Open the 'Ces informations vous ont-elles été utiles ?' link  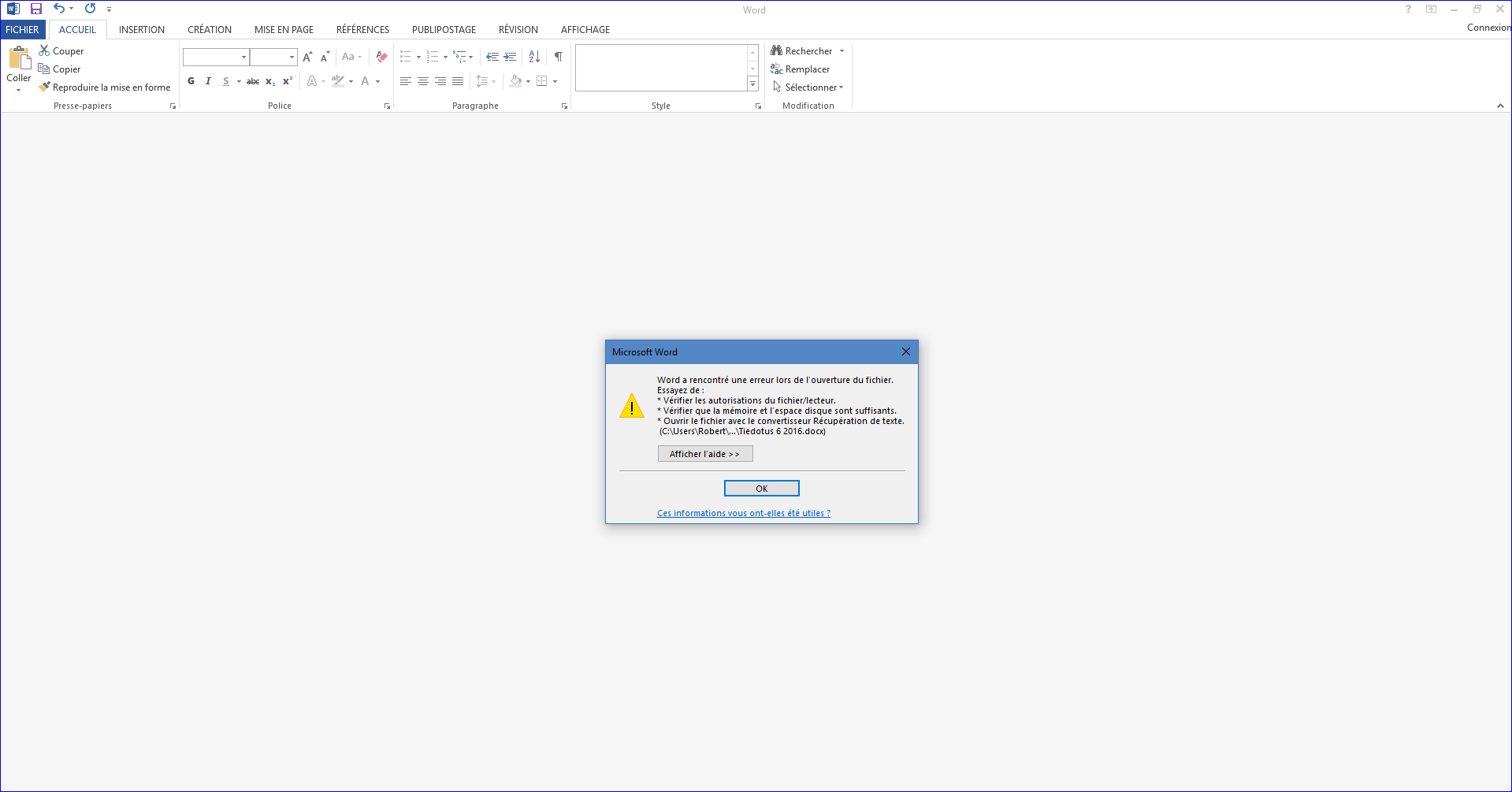744,513
